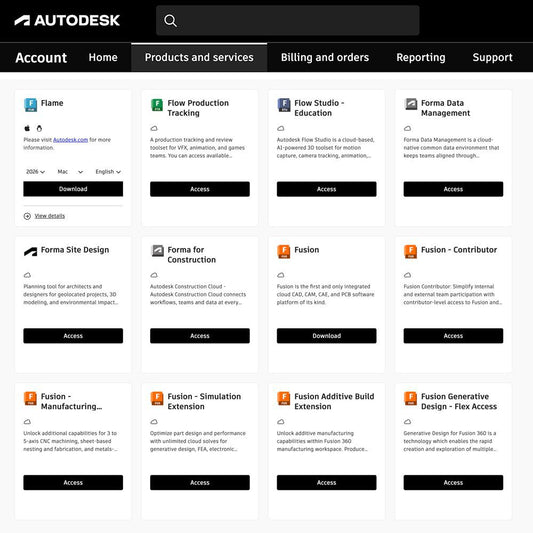Click the cloud icon on Forma Site Design
Viewport: 533px width, 533px height.
pyautogui.click(x=27, y=275)
